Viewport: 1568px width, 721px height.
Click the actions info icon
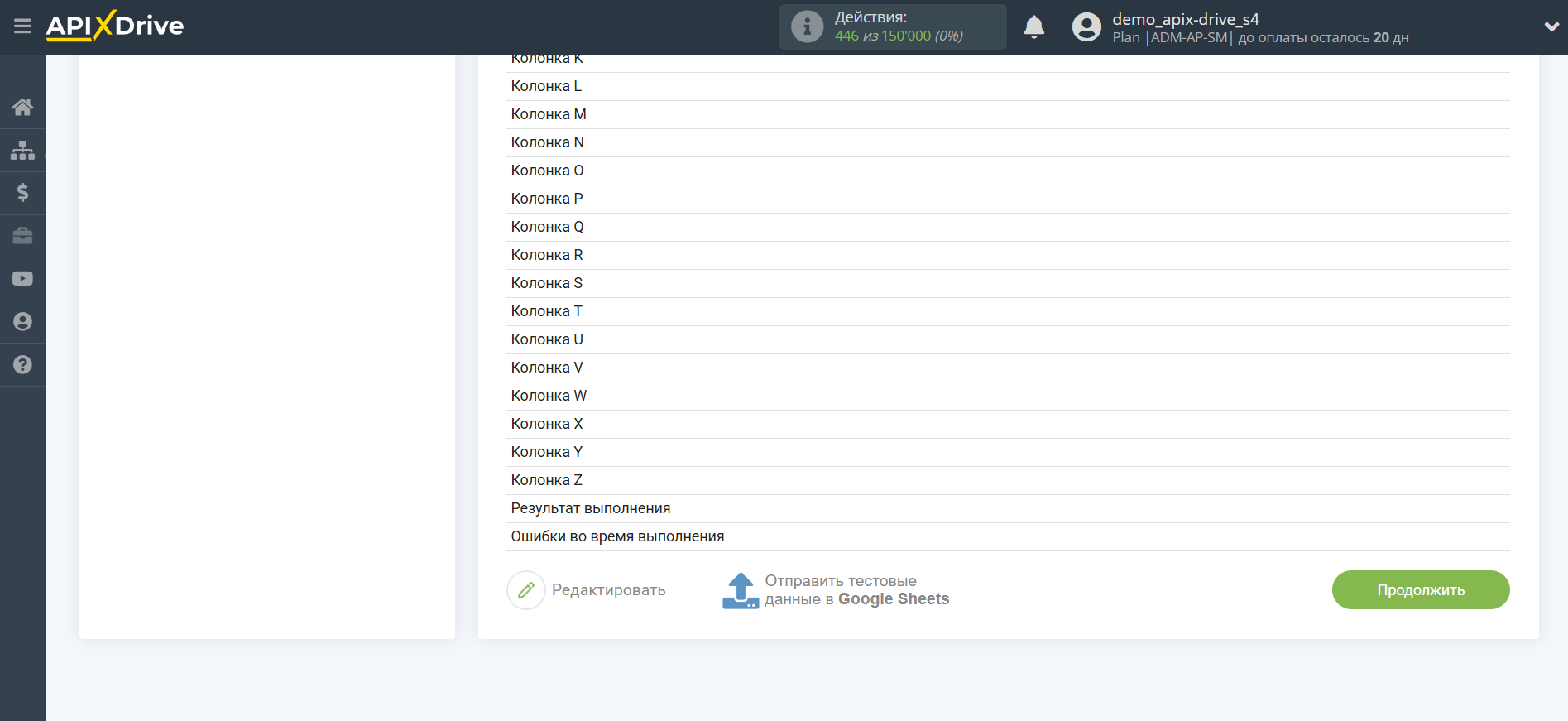[807, 27]
